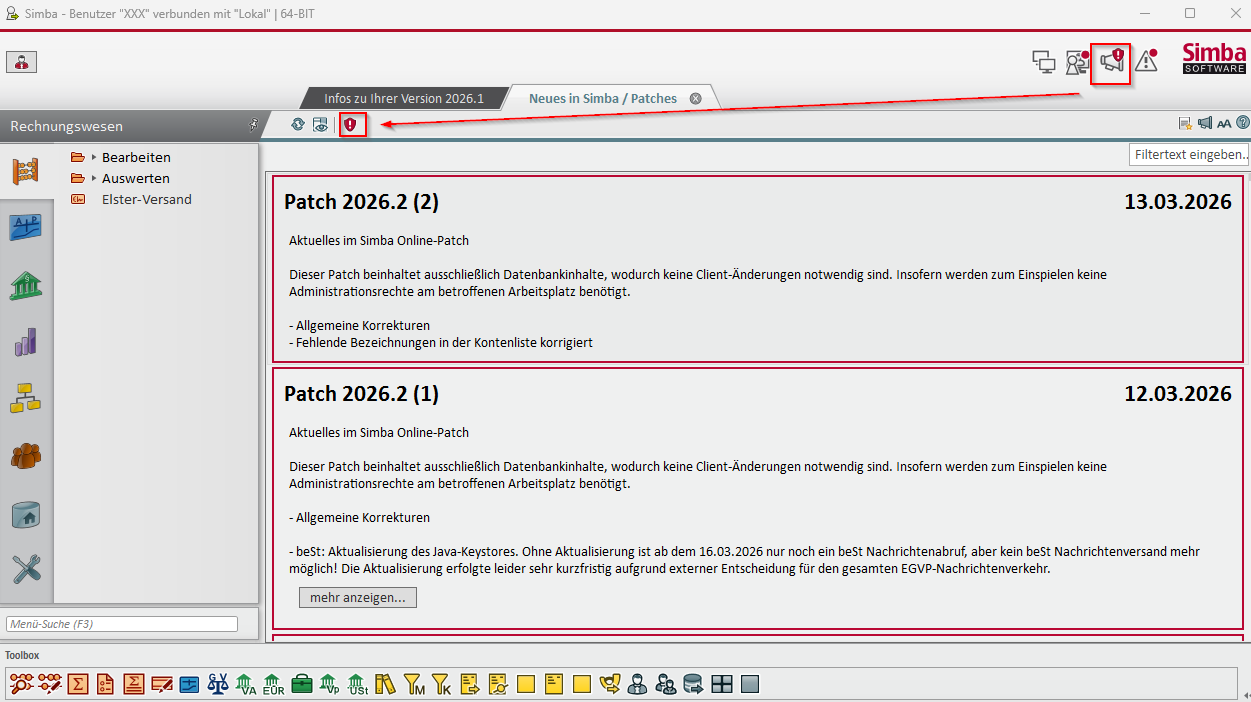Click the warning triangle icon
This screenshot has height=702, width=1251.
click(x=1145, y=62)
